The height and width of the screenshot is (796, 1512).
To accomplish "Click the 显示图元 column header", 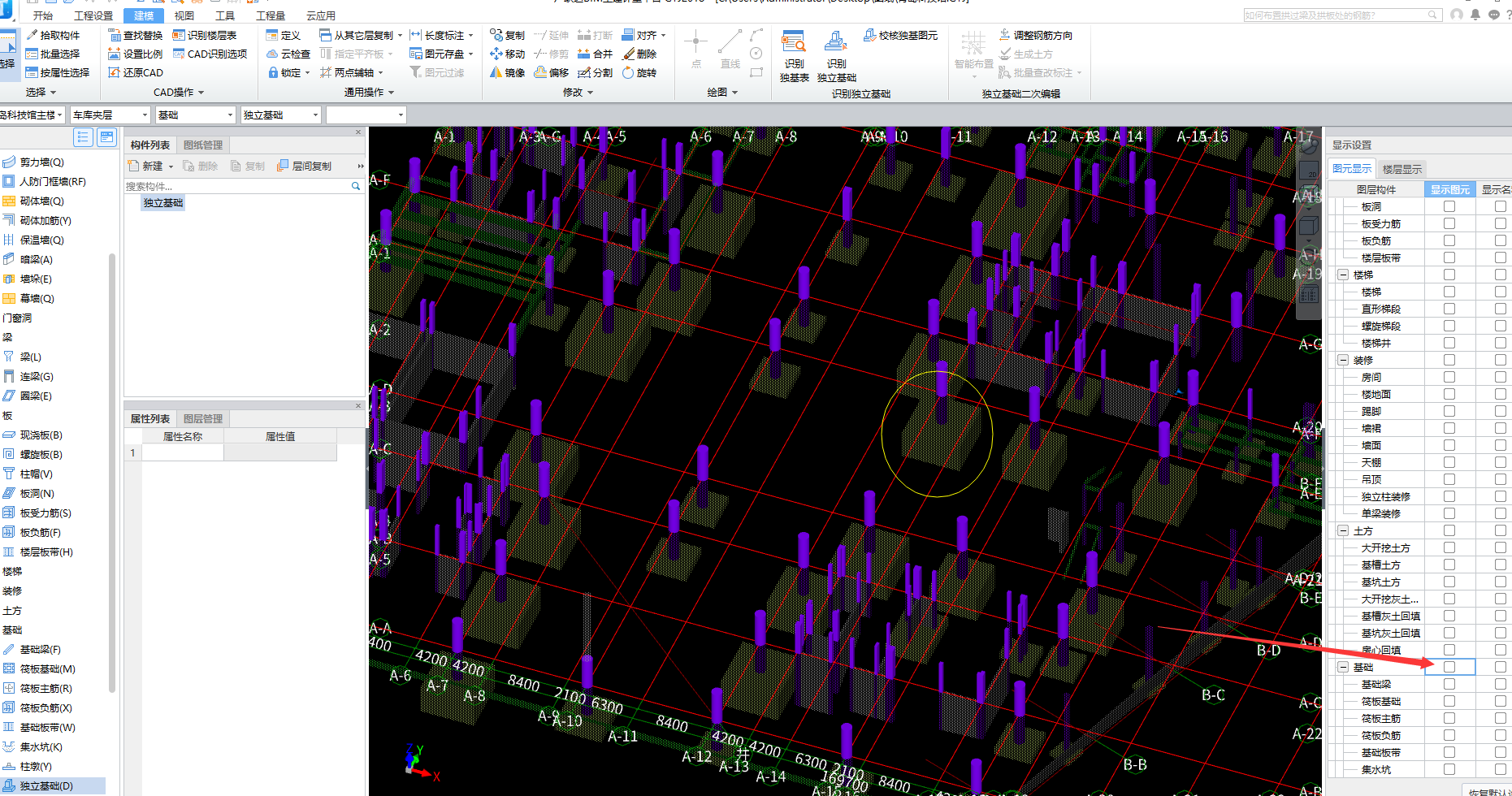I will pyautogui.click(x=1450, y=189).
